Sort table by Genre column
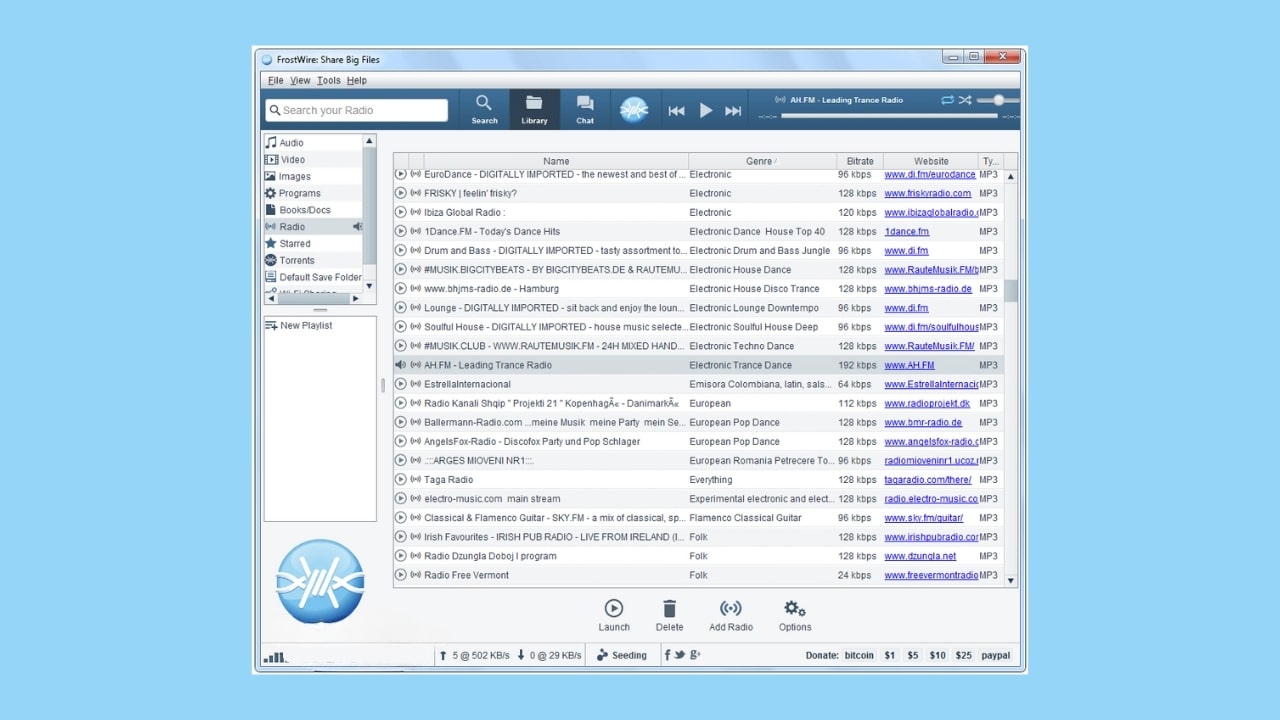Viewport: 1280px width, 720px height. [762, 161]
